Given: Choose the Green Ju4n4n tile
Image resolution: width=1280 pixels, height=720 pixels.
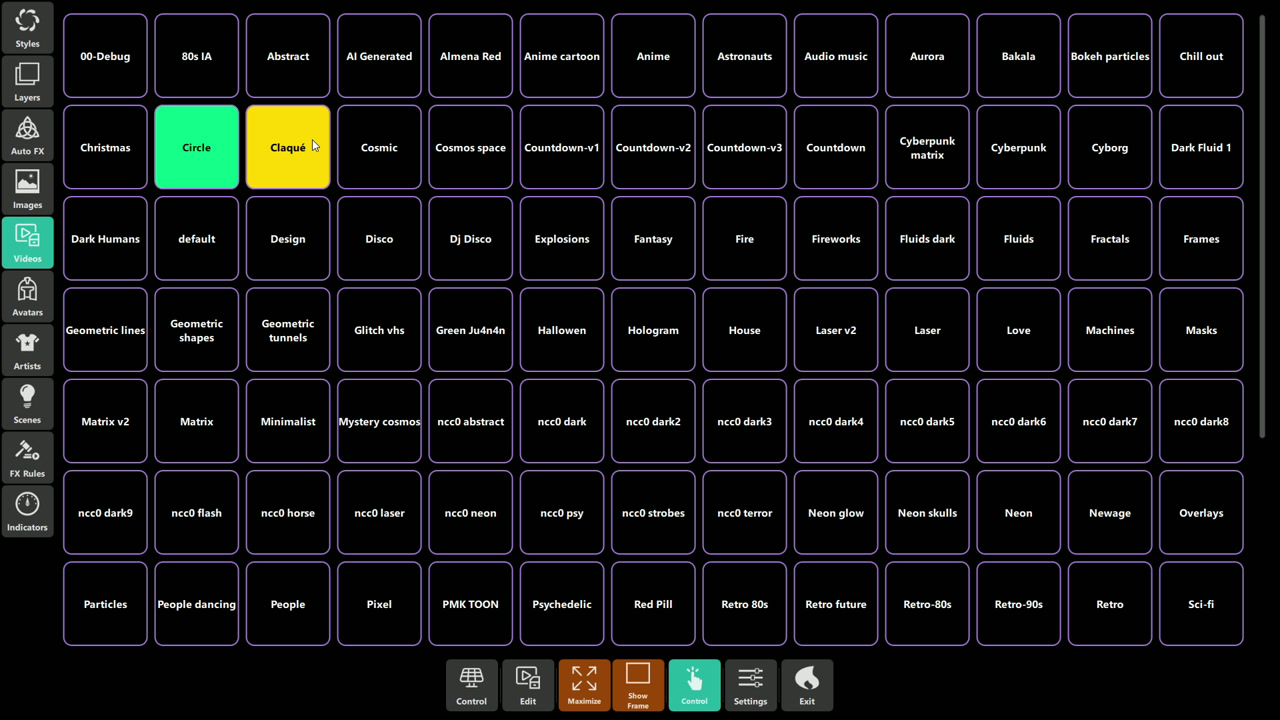Looking at the screenshot, I should (x=470, y=330).
